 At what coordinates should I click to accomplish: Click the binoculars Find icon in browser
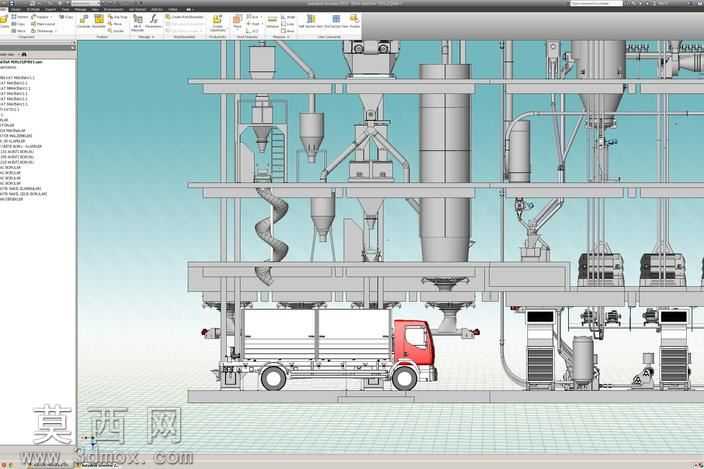coord(24,54)
